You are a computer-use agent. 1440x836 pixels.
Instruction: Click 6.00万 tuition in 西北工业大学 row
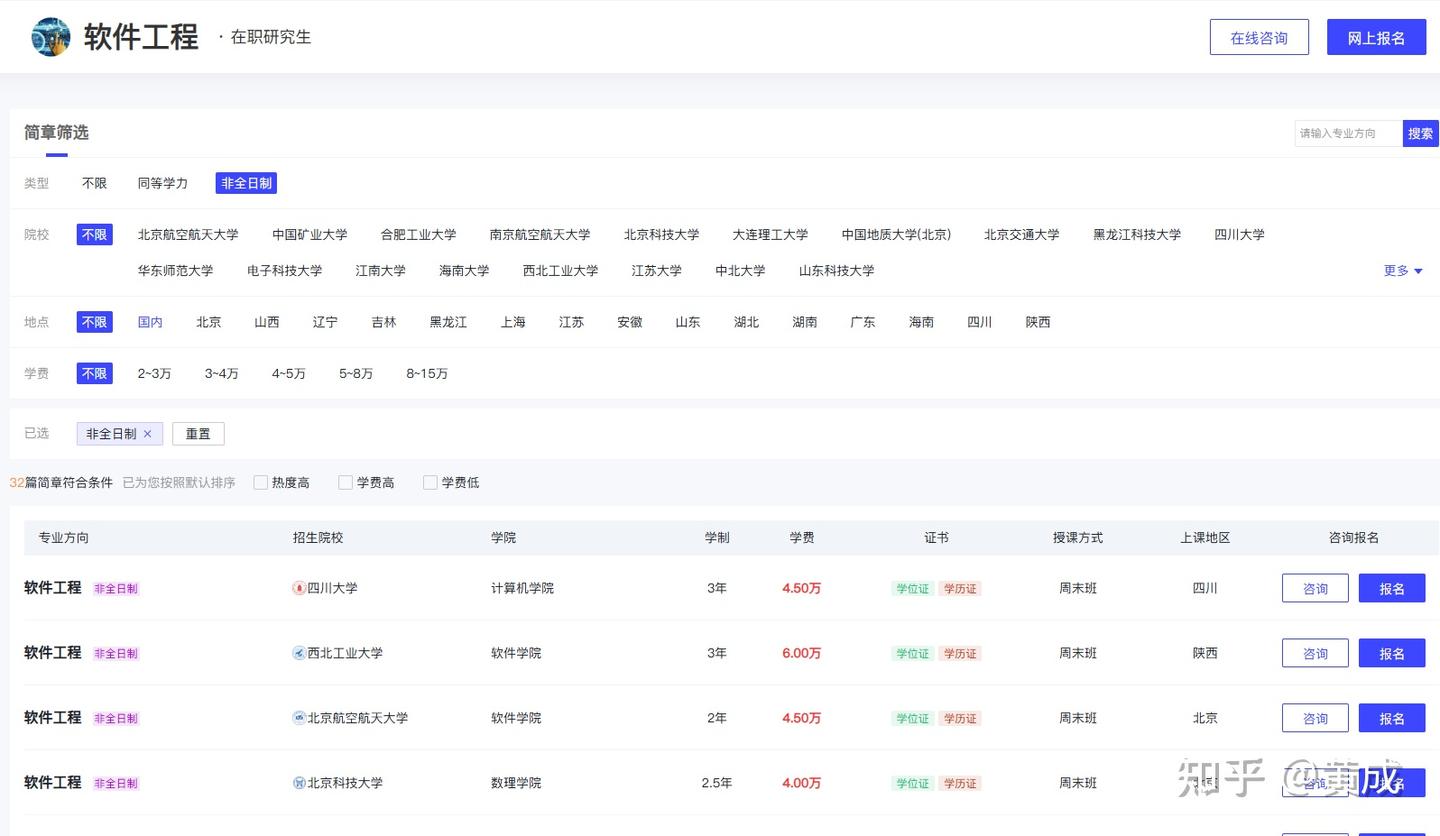point(802,653)
